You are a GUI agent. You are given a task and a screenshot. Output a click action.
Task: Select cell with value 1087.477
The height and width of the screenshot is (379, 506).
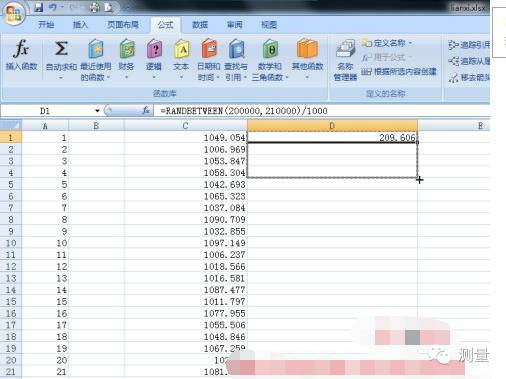point(185,290)
